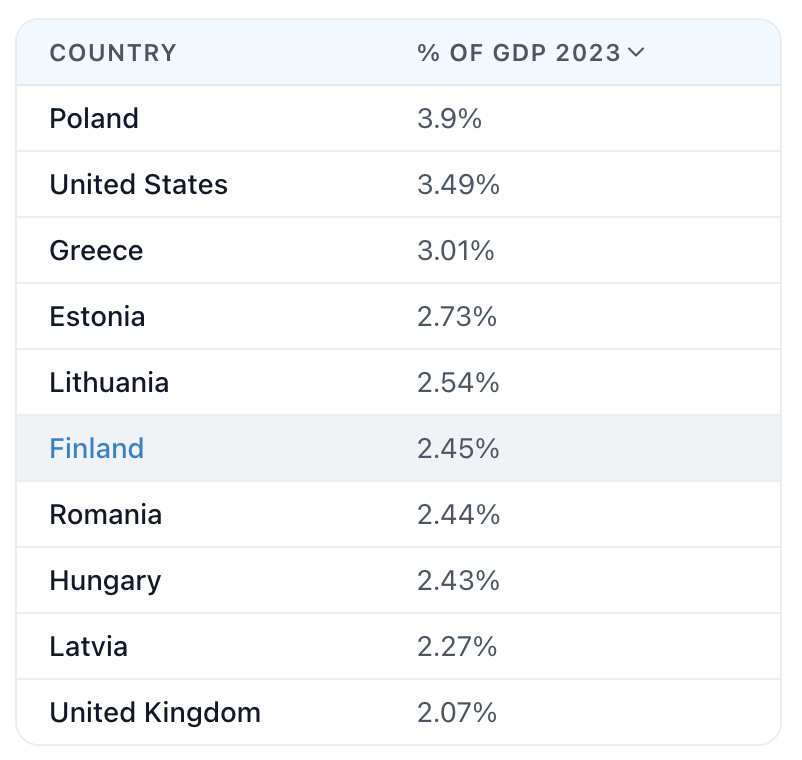The image size is (802, 760).
Task: Click the Estonia country name
Action: (97, 316)
